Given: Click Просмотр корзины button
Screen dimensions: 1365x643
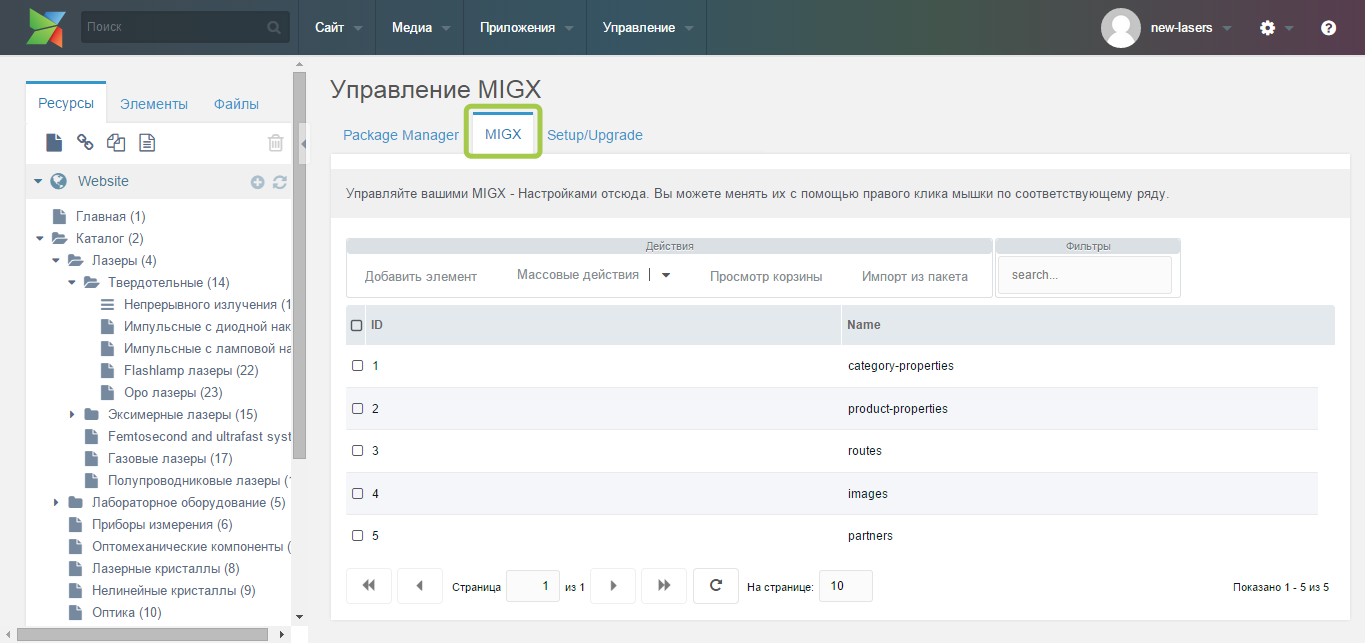Looking at the screenshot, I should pos(766,276).
